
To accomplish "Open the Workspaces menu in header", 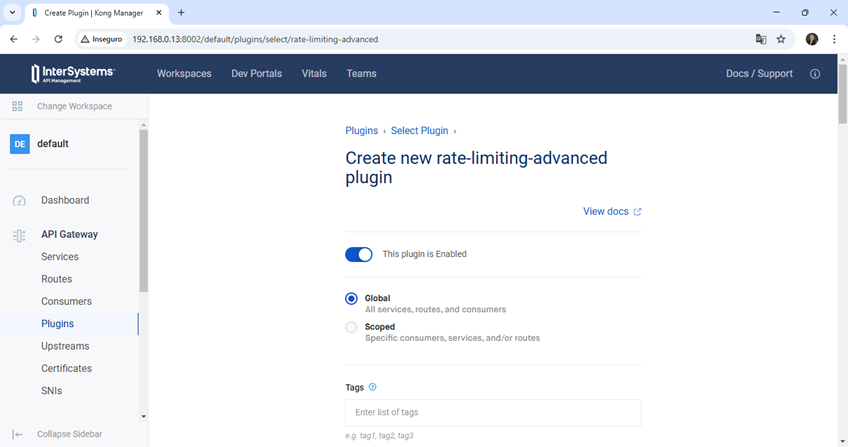I will pos(184,74).
